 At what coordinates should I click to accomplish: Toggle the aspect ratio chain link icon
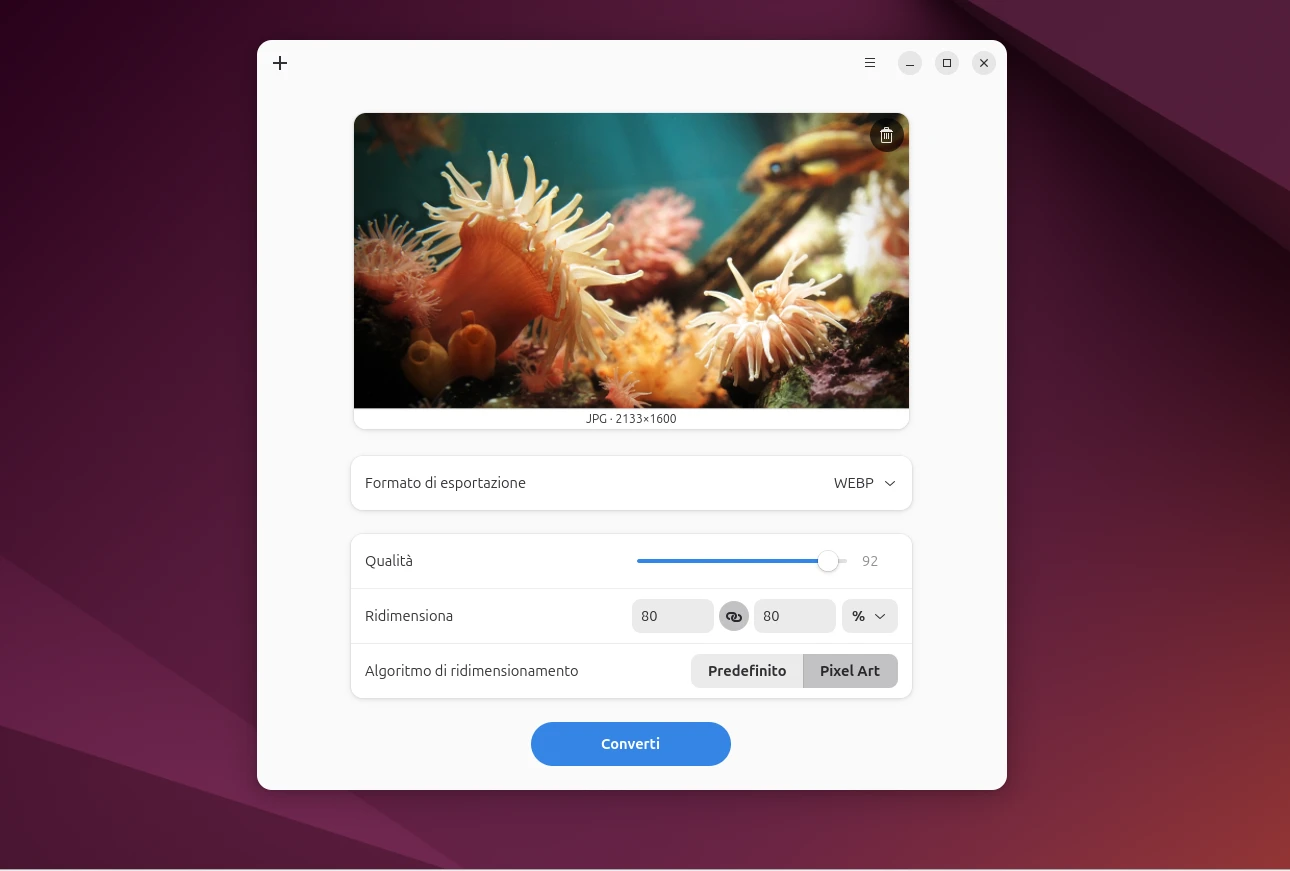point(734,616)
